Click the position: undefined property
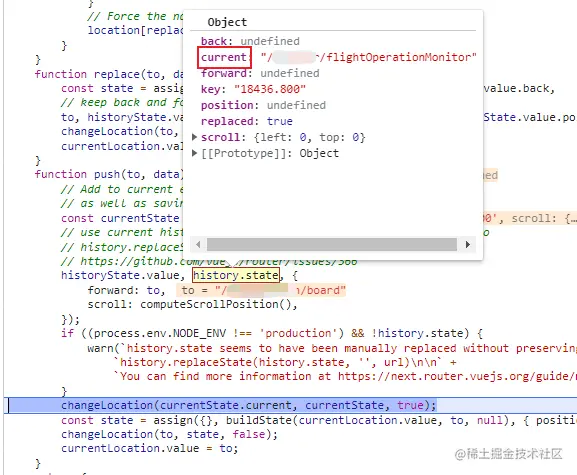This screenshot has width=577, height=475. 263,105
